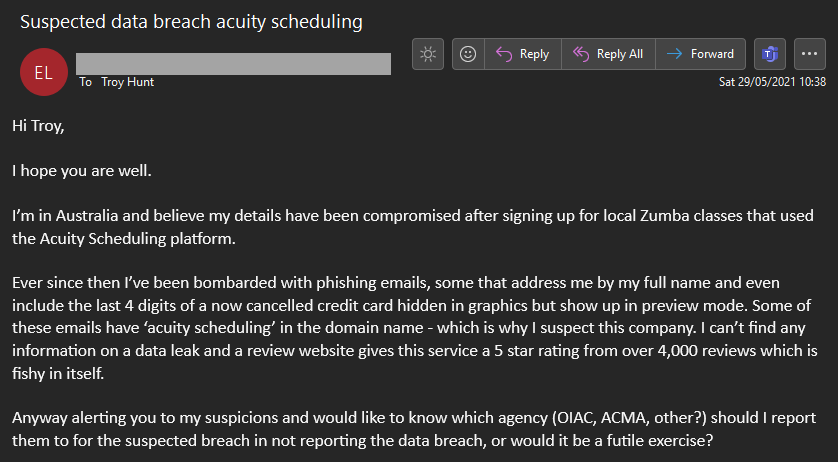Share the email to Microsoft Teams
The image size is (838, 462).
[x=769, y=54]
